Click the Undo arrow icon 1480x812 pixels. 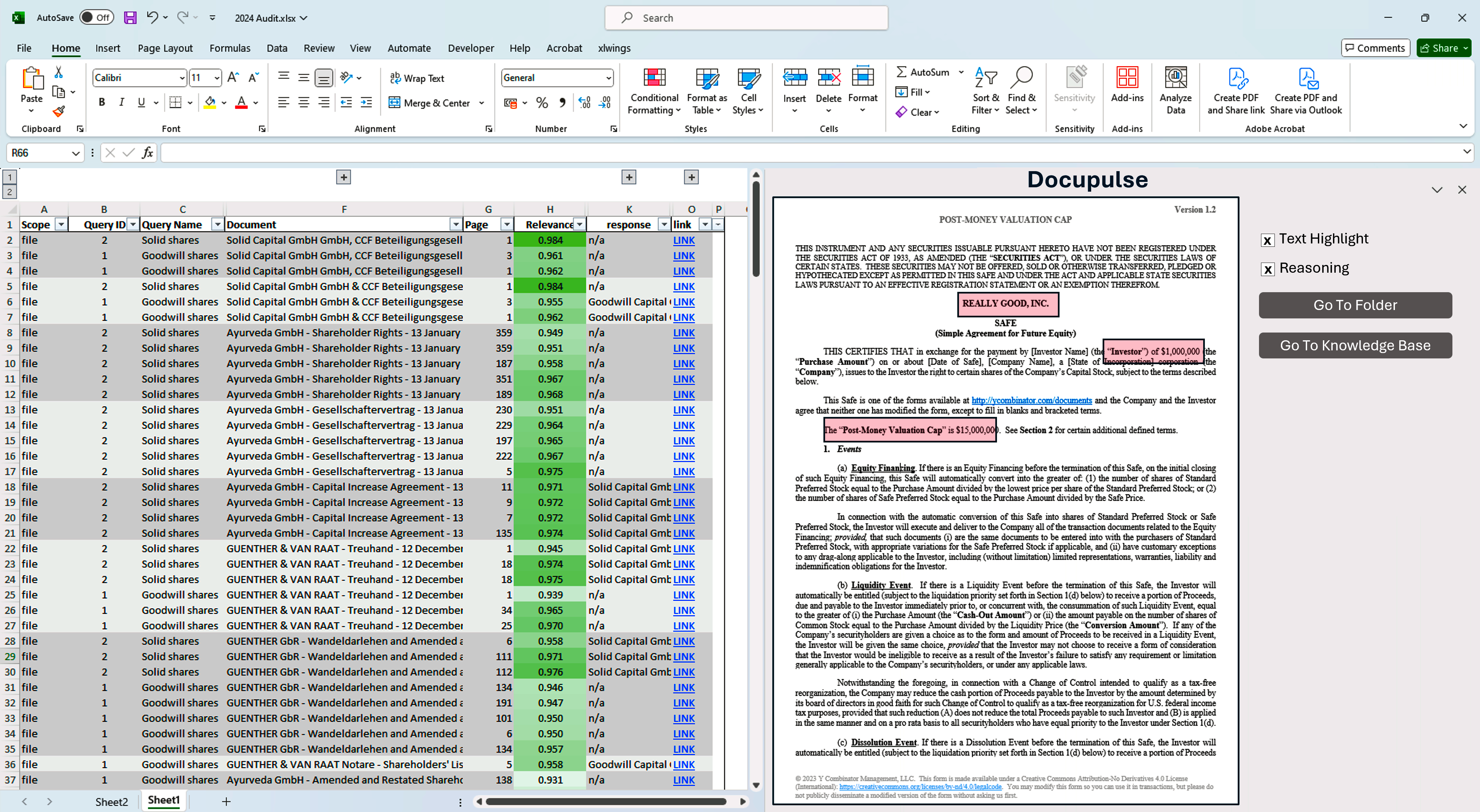click(152, 18)
